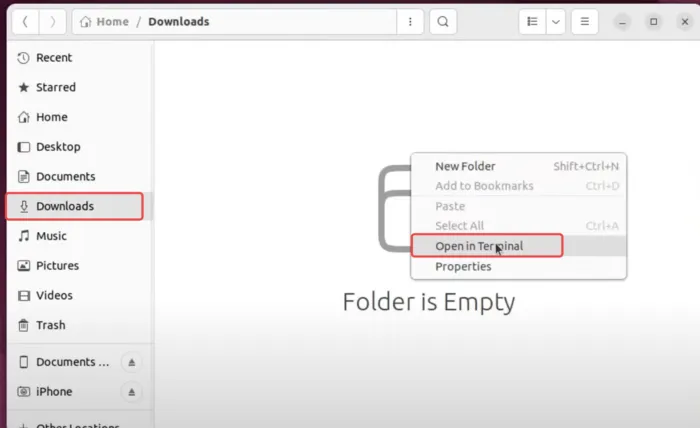Screen dimensions: 700x428
Task: Open Trash in the sidebar
Action: pyautogui.click(x=79, y=325)
